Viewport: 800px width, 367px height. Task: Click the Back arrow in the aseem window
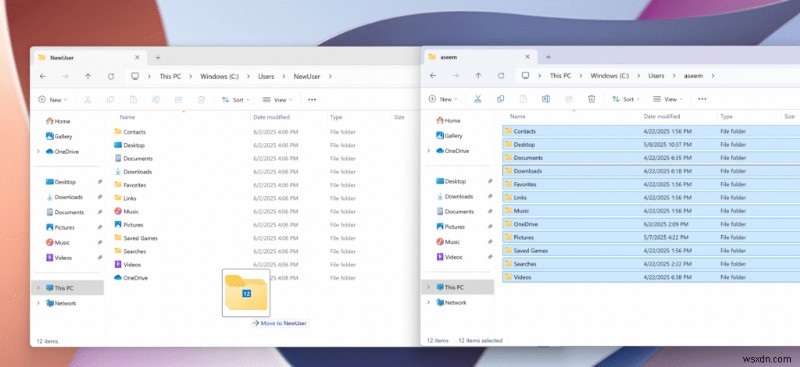pyautogui.click(x=433, y=76)
